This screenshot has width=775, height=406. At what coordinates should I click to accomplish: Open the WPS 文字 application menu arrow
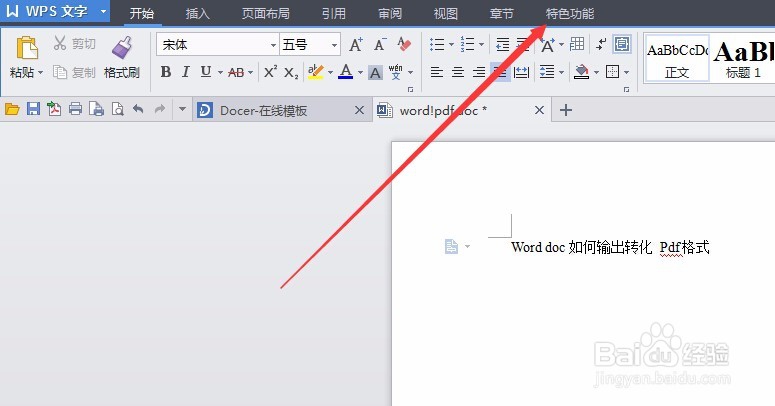point(103,11)
